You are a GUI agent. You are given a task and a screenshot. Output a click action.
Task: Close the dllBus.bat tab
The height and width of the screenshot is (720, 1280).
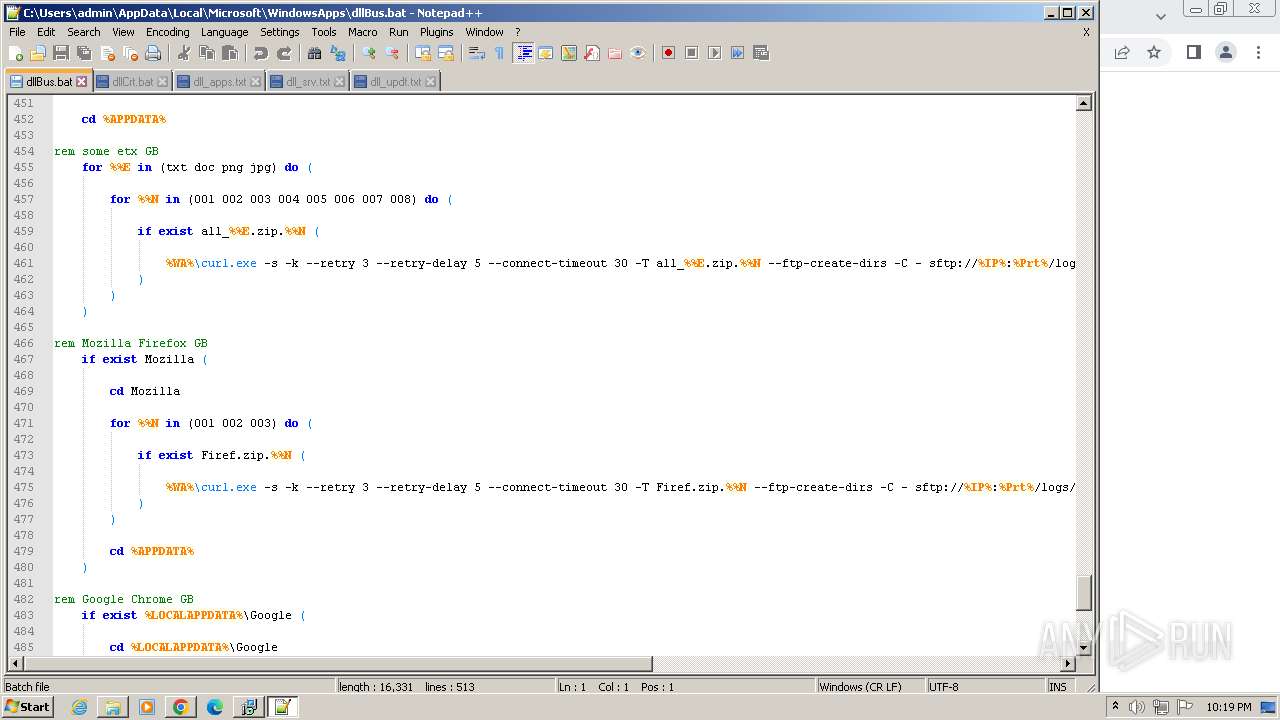pos(82,82)
